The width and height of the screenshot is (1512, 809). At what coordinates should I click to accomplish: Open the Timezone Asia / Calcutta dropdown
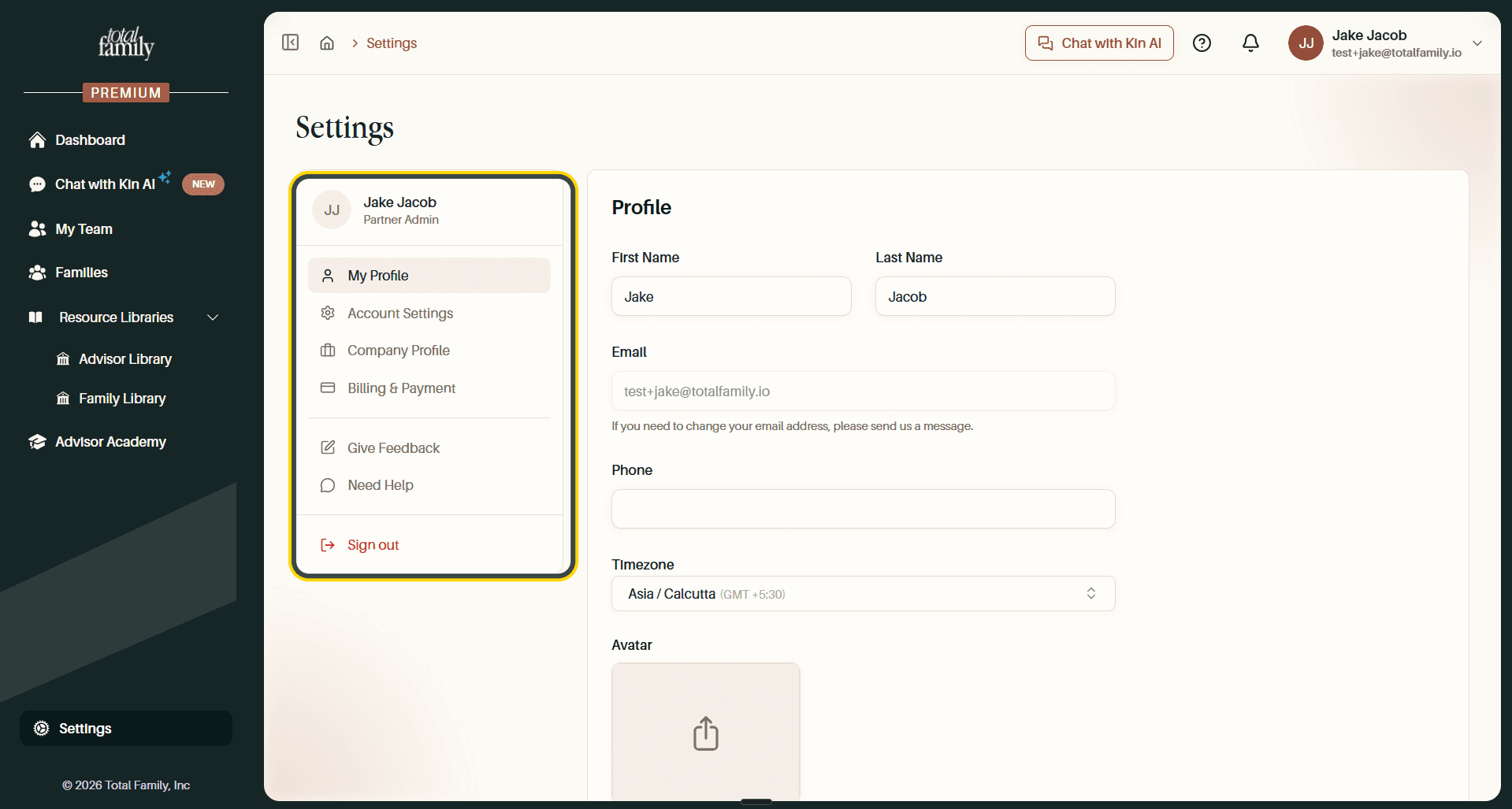[863, 594]
